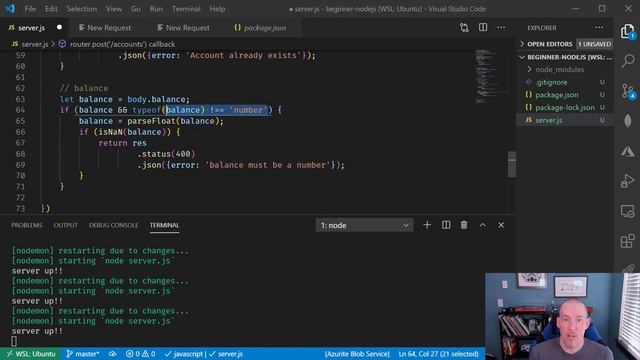
Task: Select the TERMINAL panel tab
Action: coord(164,225)
